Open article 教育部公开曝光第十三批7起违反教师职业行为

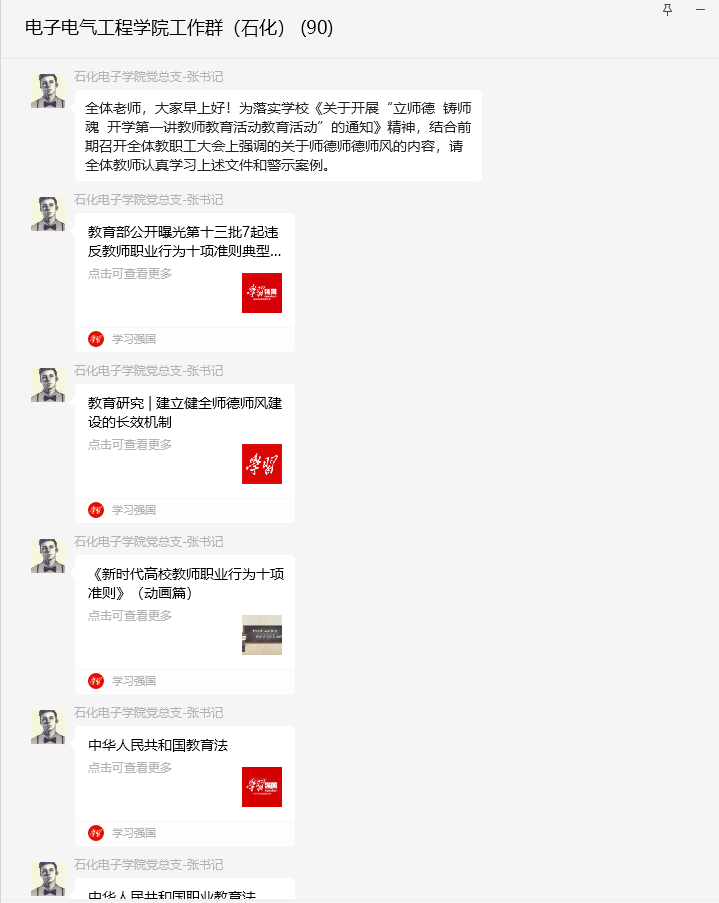184,282
